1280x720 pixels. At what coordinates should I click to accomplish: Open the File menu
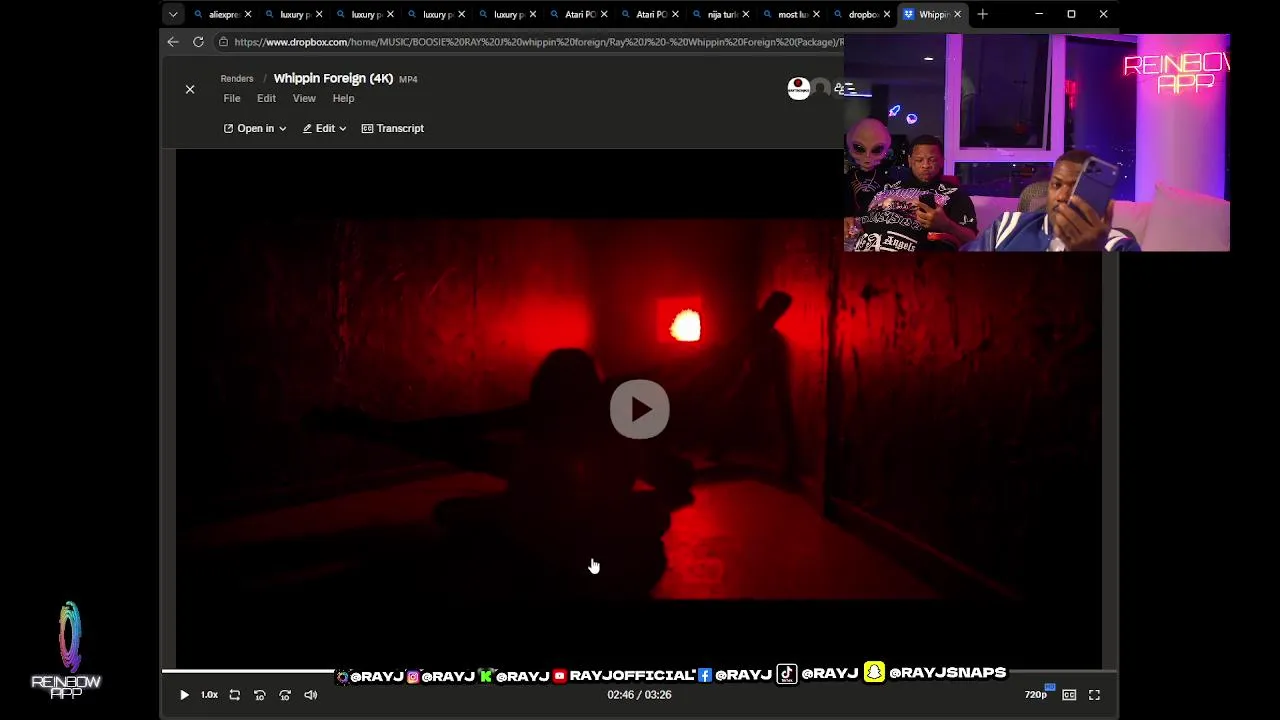tap(232, 98)
